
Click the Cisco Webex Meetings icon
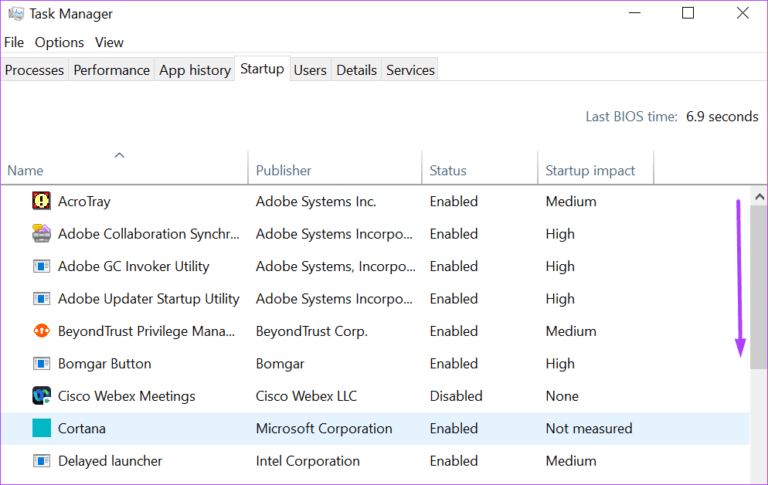(41, 395)
